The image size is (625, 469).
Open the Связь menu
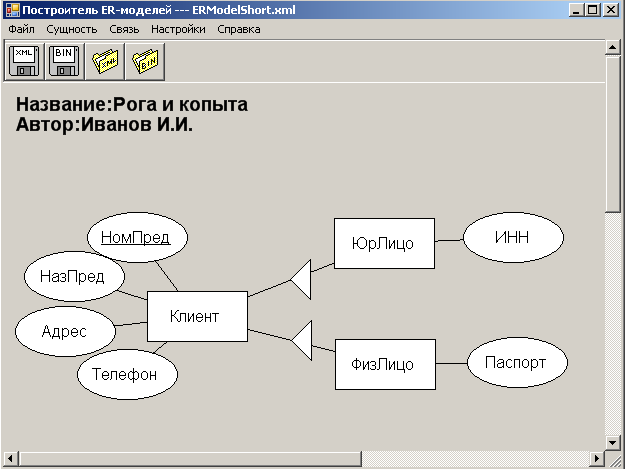(124, 29)
